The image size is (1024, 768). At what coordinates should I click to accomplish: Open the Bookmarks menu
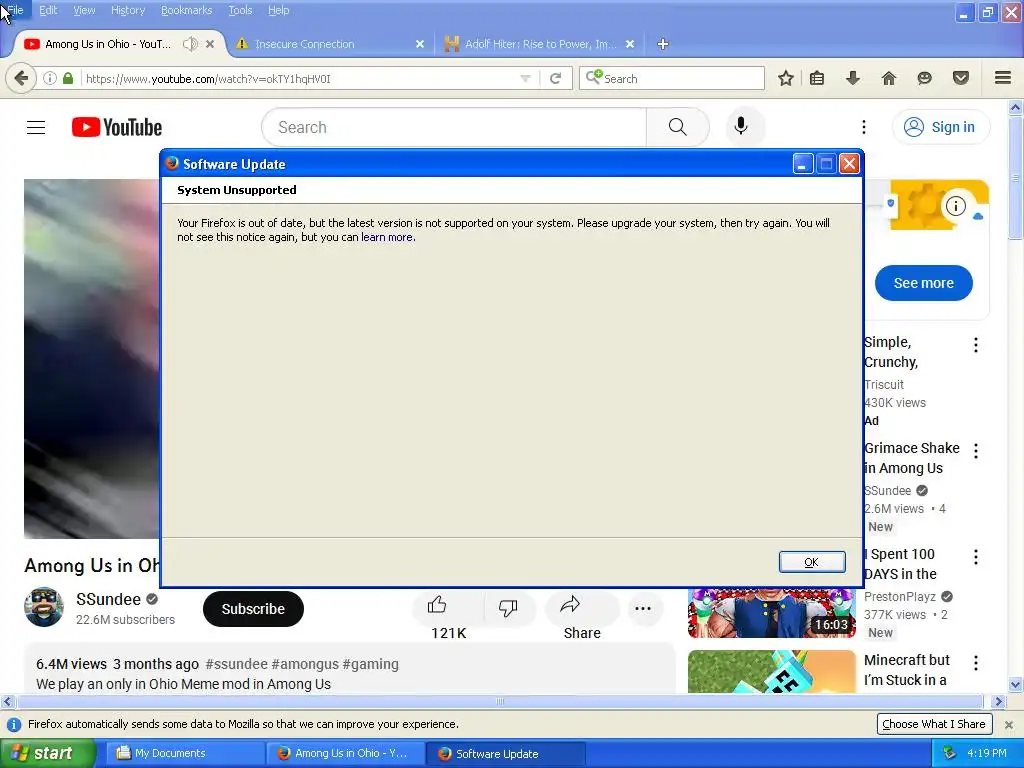coord(186,10)
